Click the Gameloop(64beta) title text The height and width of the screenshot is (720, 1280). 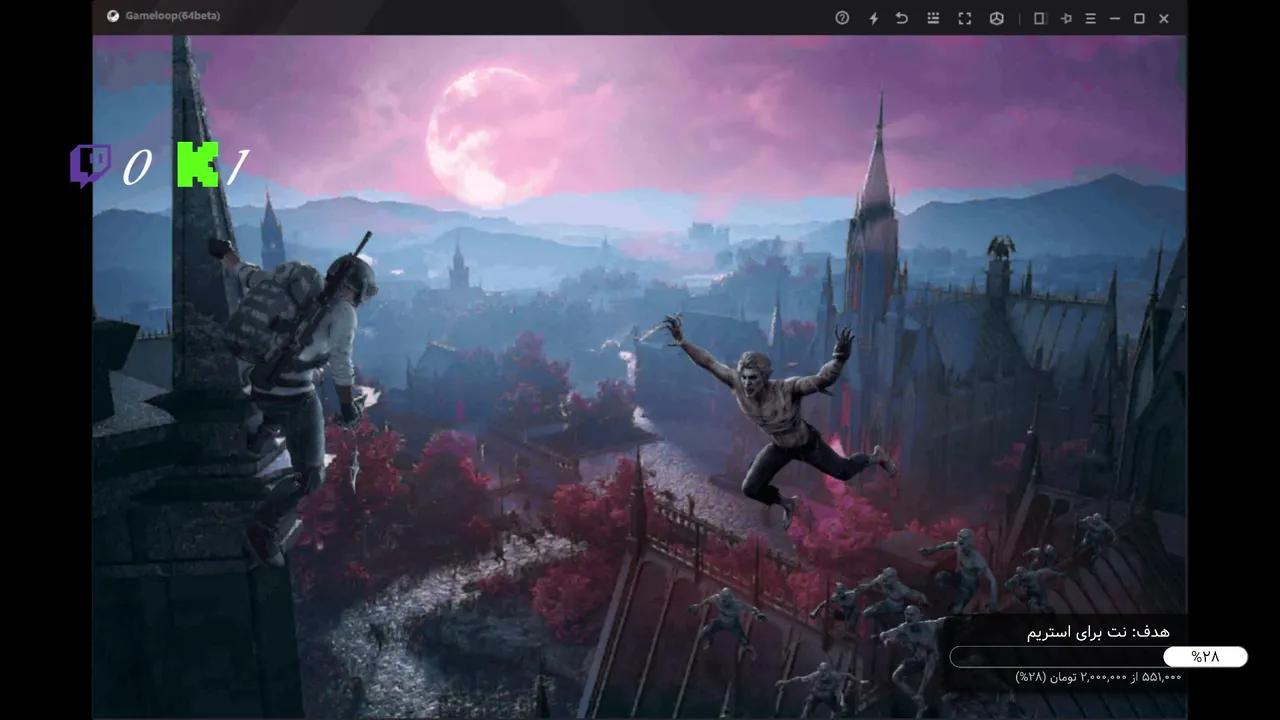click(173, 16)
